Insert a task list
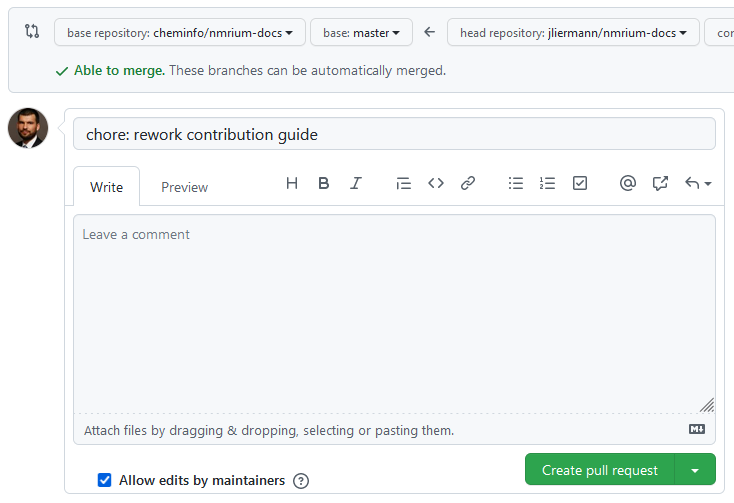Viewport: 734px width, 503px height. pyautogui.click(x=580, y=183)
